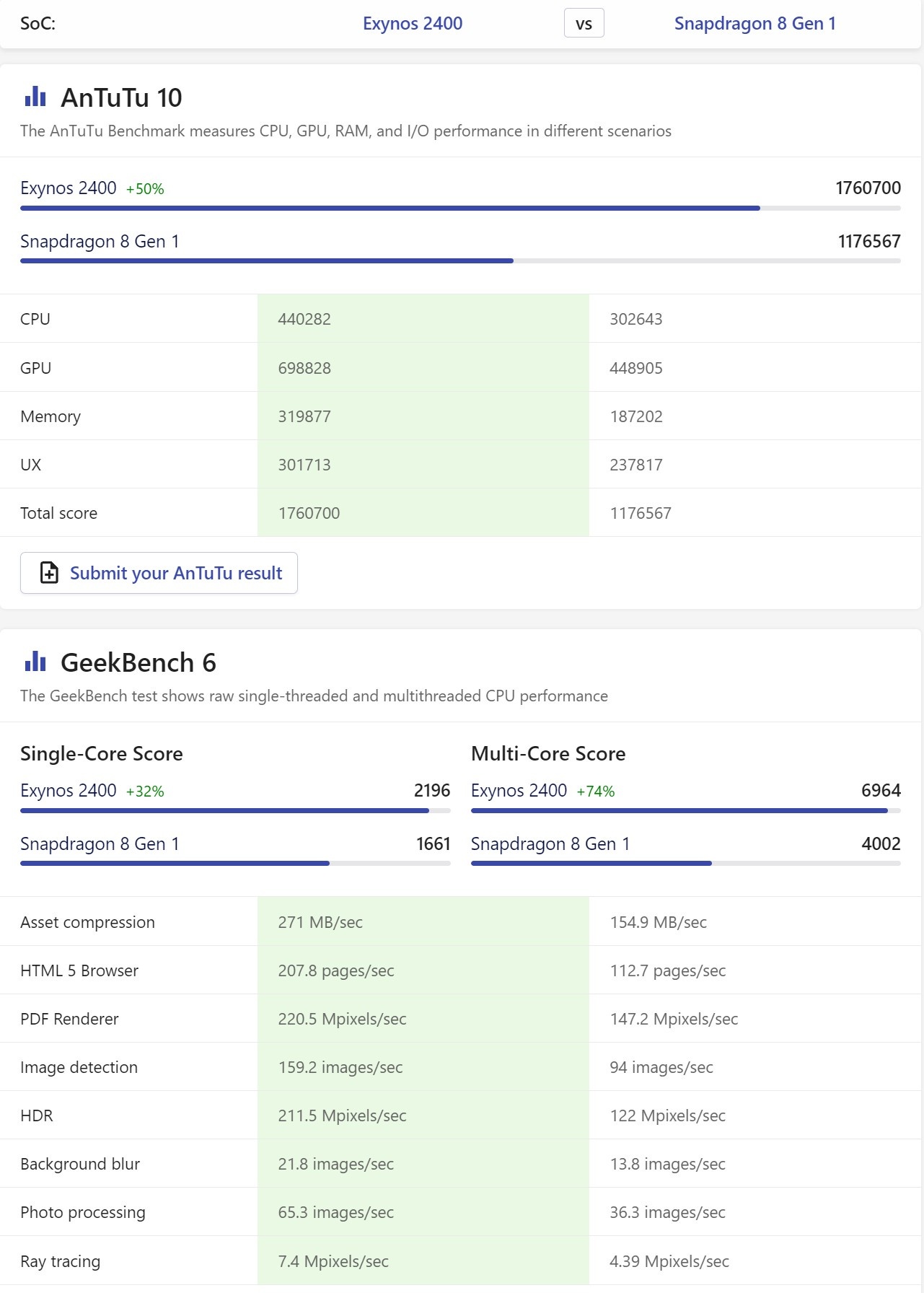The height and width of the screenshot is (1293, 924).
Task: Select the 211.5 Mpixels/sec value
Action: pos(343,1116)
